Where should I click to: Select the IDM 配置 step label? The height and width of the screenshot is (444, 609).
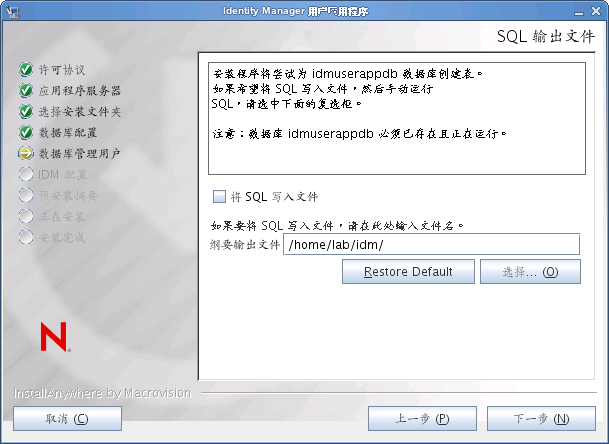pos(62,175)
